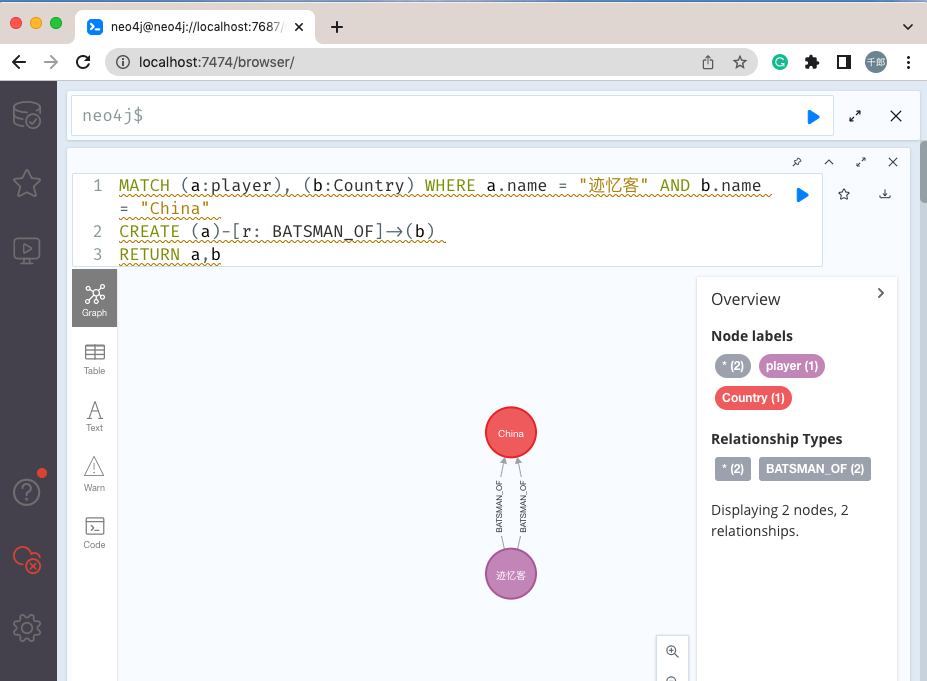
Task: Go back in browser history
Action: click(x=19, y=62)
